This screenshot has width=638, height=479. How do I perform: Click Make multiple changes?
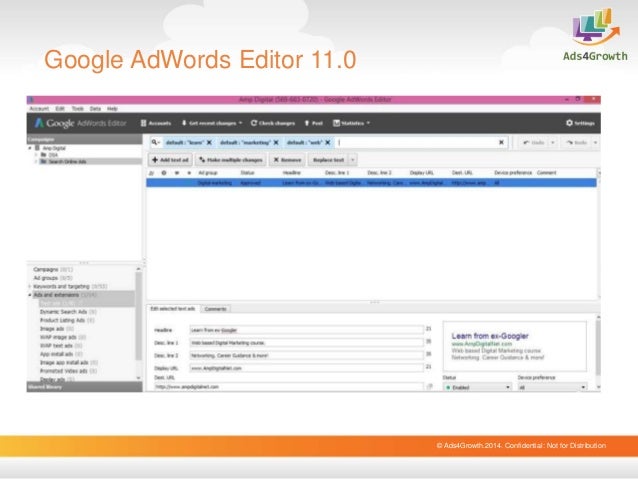[230, 160]
